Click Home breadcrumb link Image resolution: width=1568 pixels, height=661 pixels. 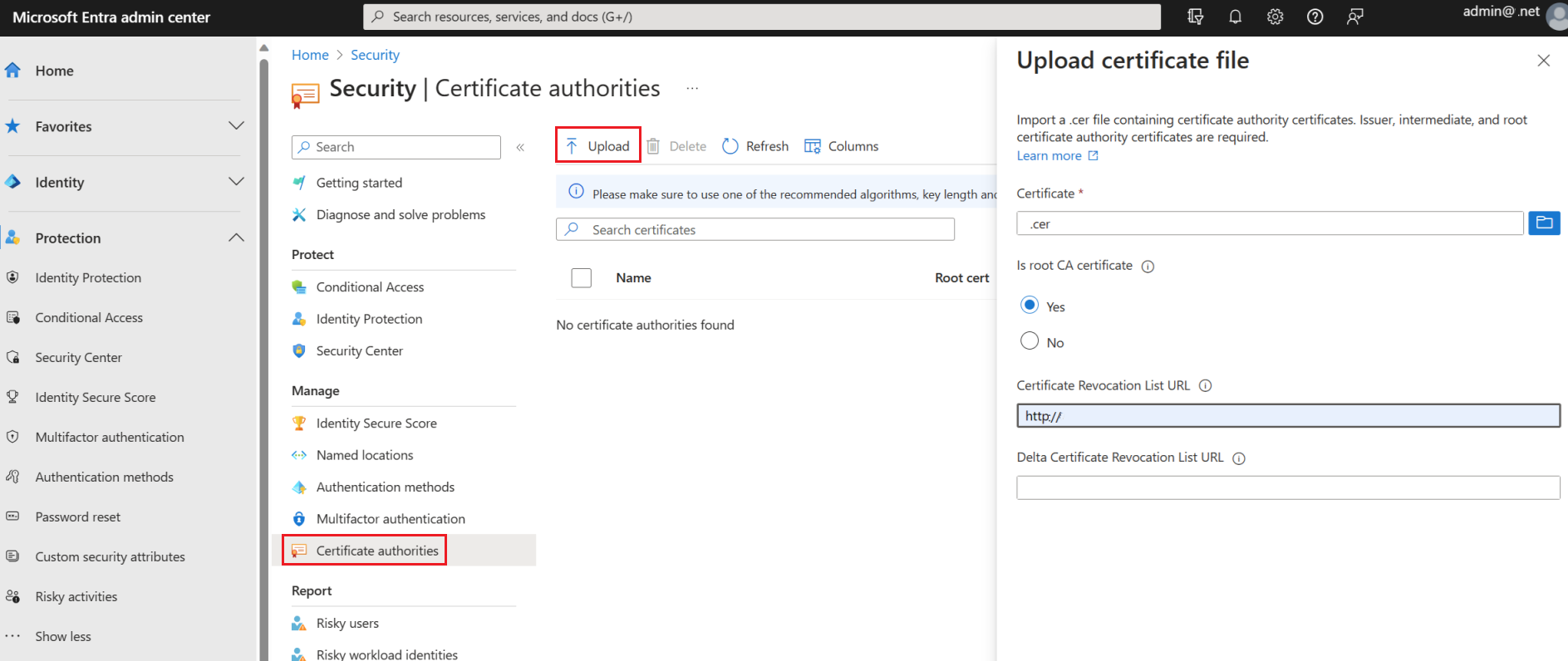[310, 55]
